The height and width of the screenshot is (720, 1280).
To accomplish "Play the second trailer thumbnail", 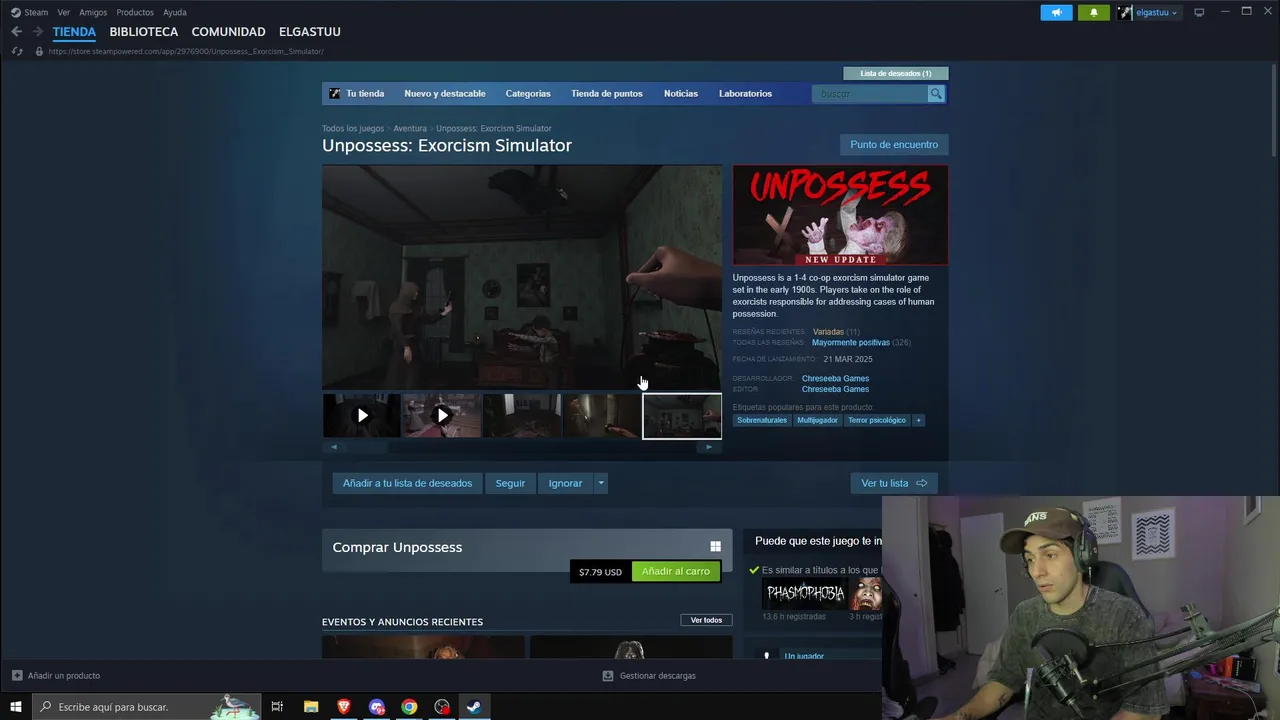I will point(441,416).
